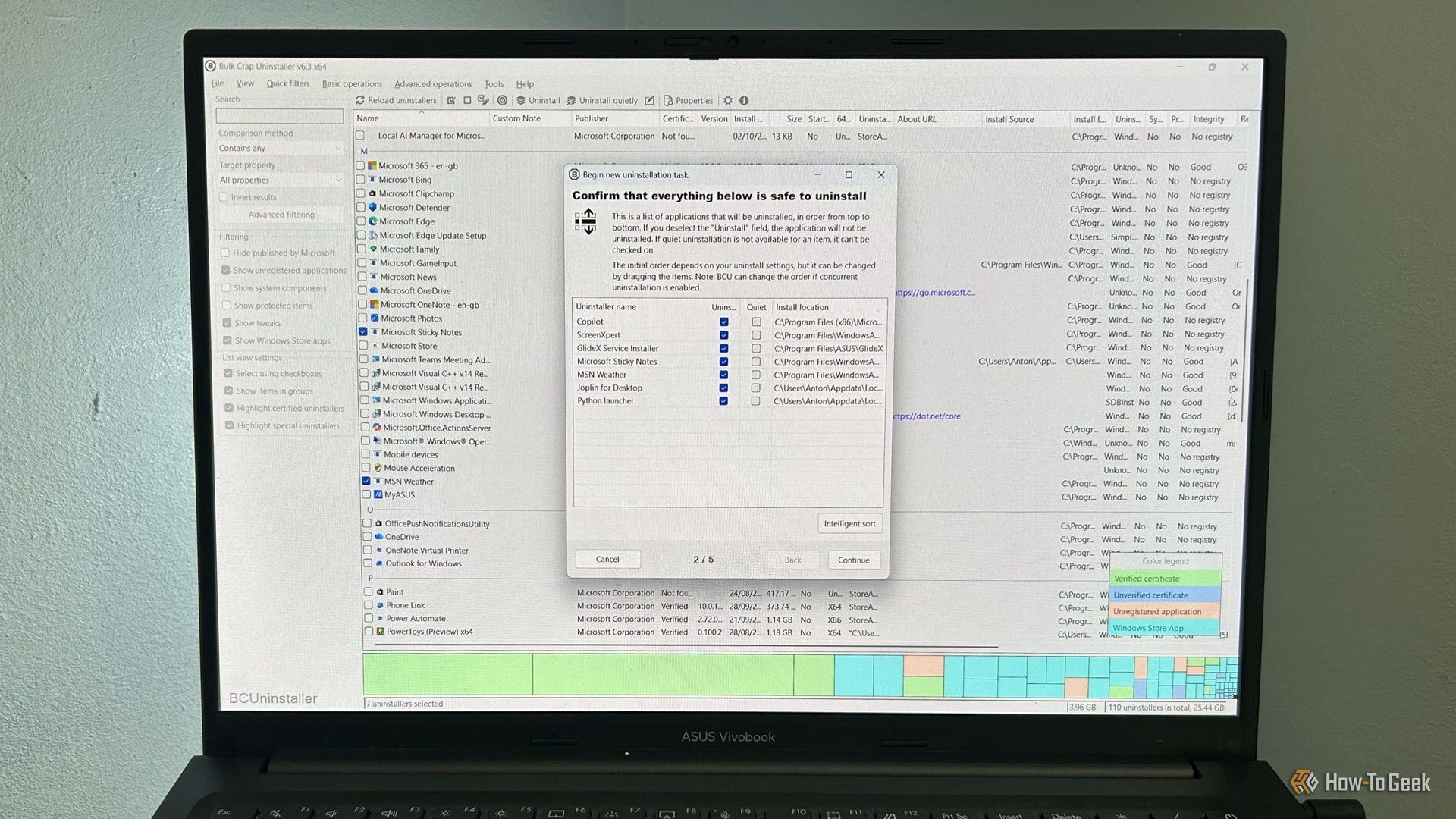Click Uninstall quietly in the toolbar
1456x819 pixels.
tap(602, 100)
